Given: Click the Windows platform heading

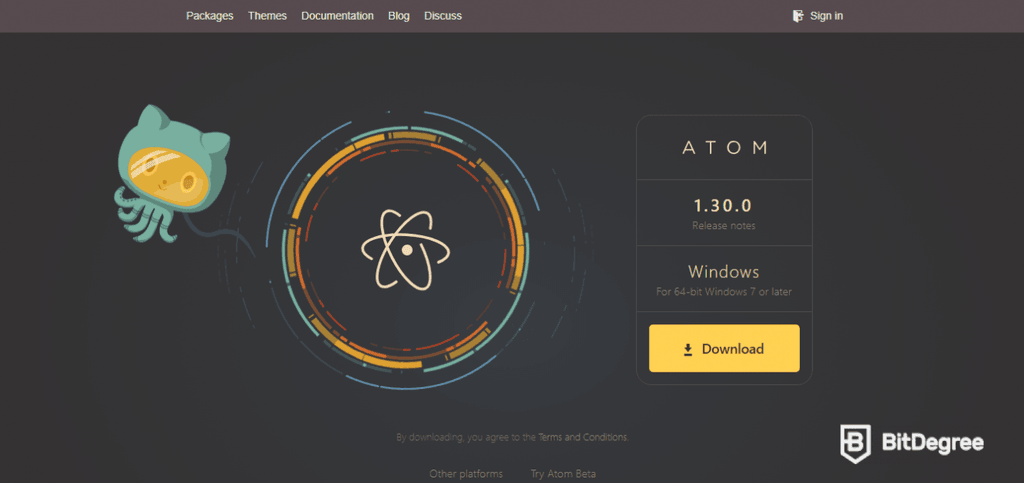Looking at the screenshot, I should tap(723, 272).
